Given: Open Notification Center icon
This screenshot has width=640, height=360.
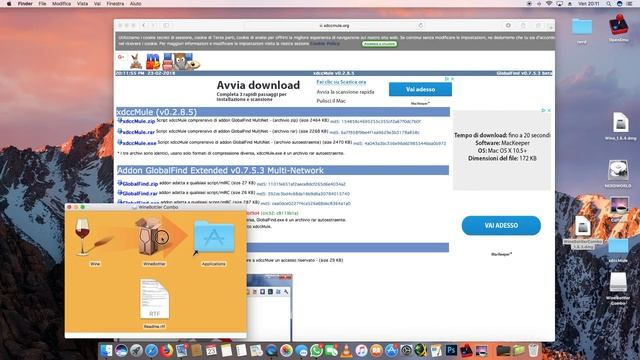Looking at the screenshot, I should 630,4.
